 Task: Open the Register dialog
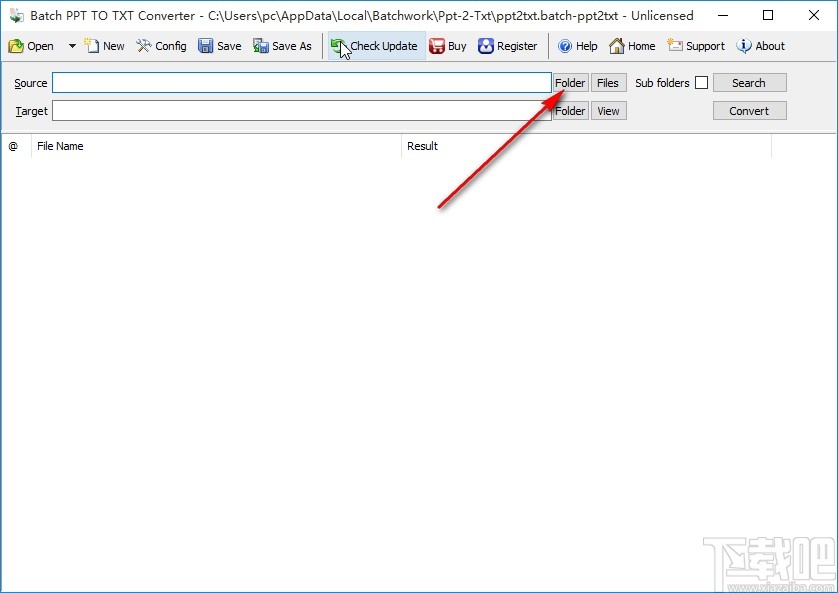click(x=508, y=46)
